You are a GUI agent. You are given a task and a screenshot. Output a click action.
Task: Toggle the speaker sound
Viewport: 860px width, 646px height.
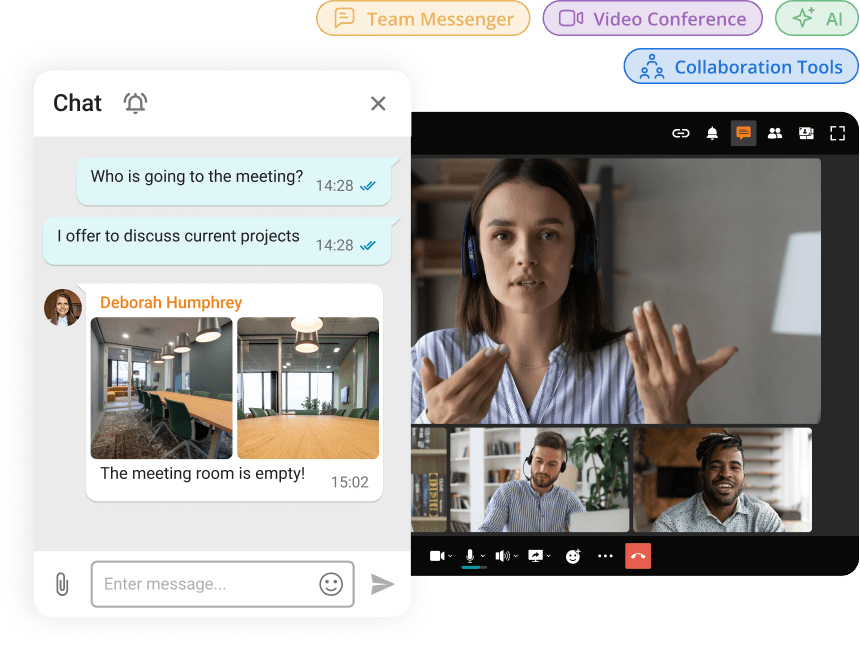(502, 556)
